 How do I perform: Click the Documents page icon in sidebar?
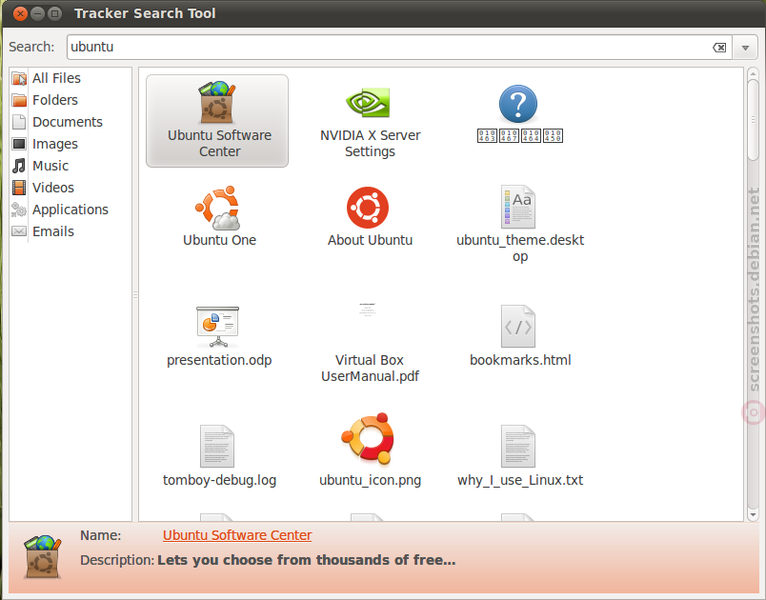pyautogui.click(x=19, y=122)
